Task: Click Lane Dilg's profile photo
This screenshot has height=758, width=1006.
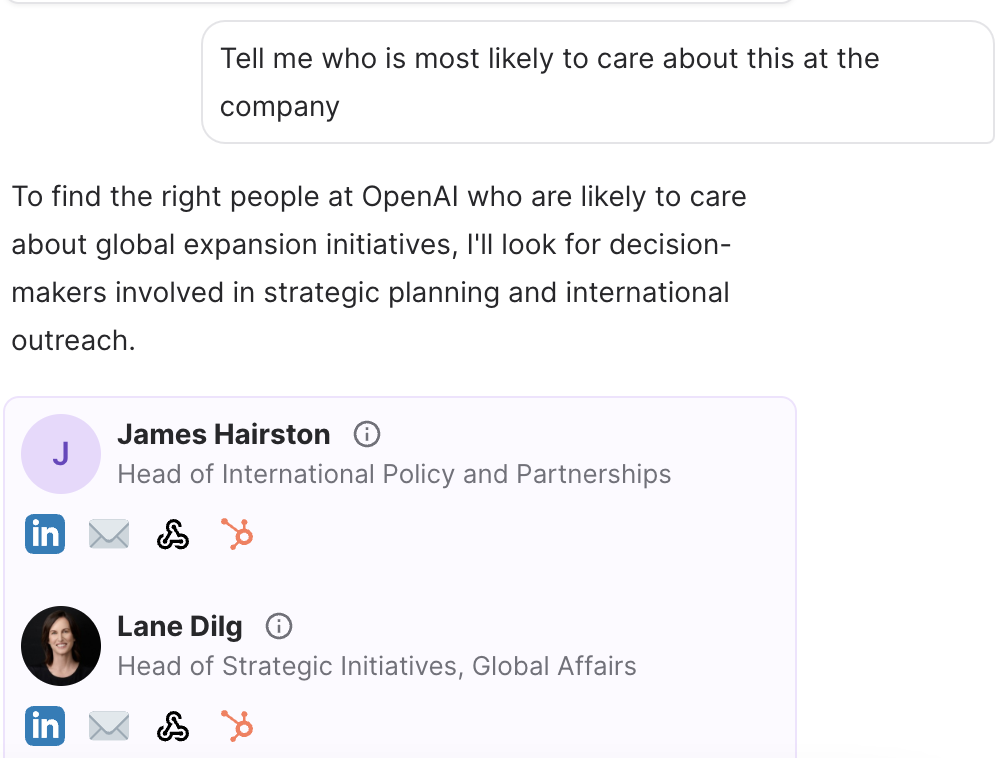Action: click(61, 646)
